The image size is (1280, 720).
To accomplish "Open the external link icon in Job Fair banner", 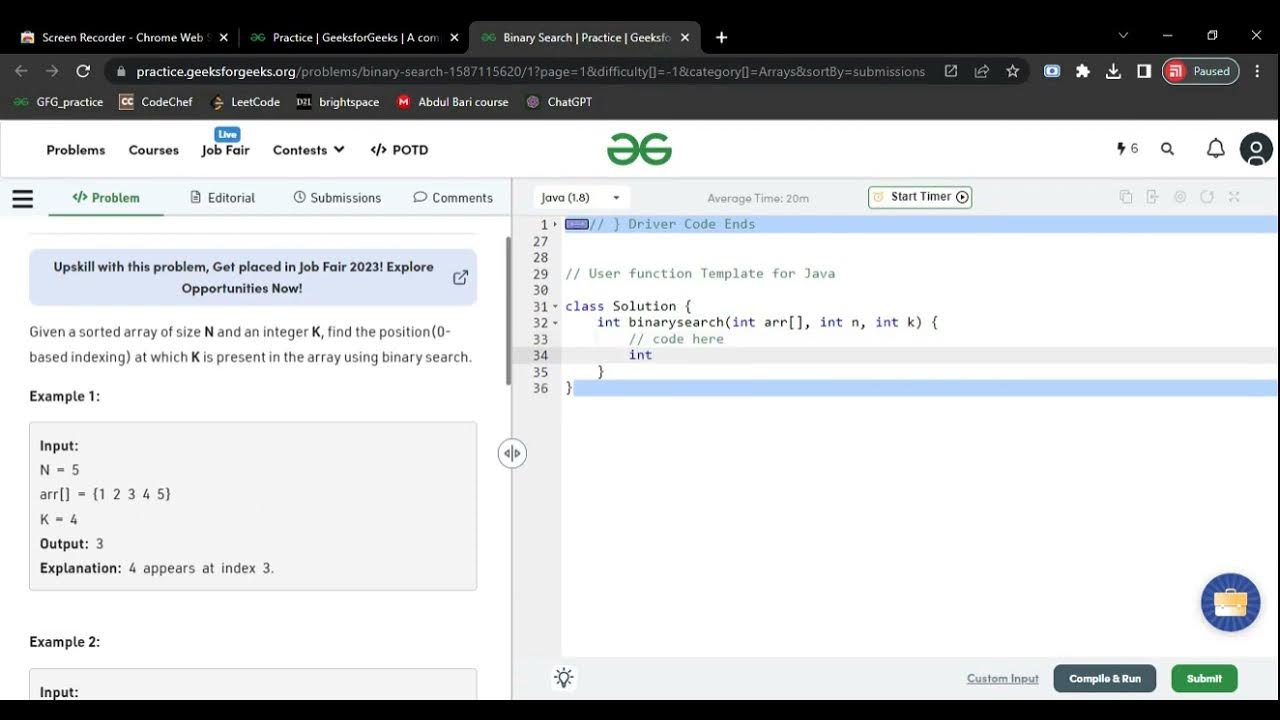I will pos(460,277).
